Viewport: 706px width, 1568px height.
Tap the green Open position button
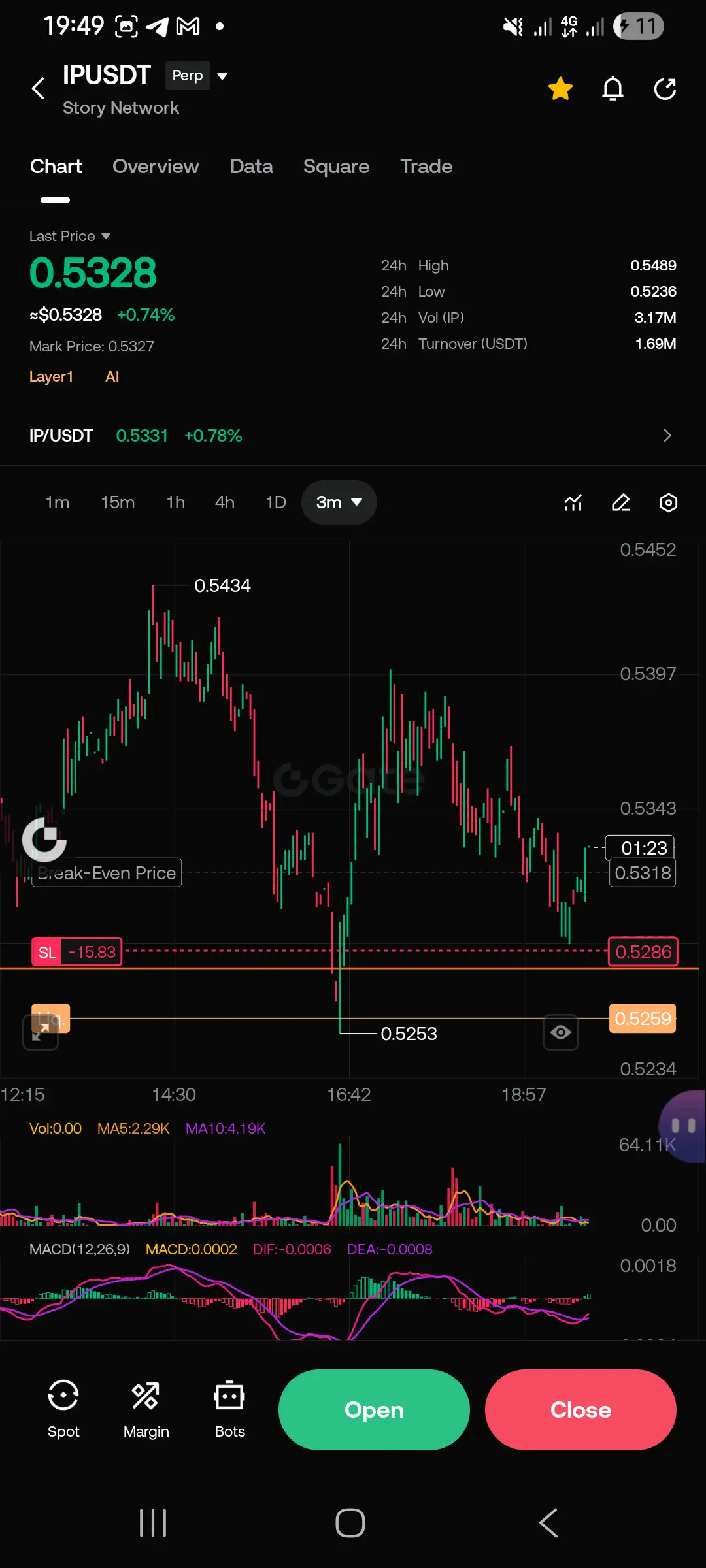(374, 1410)
